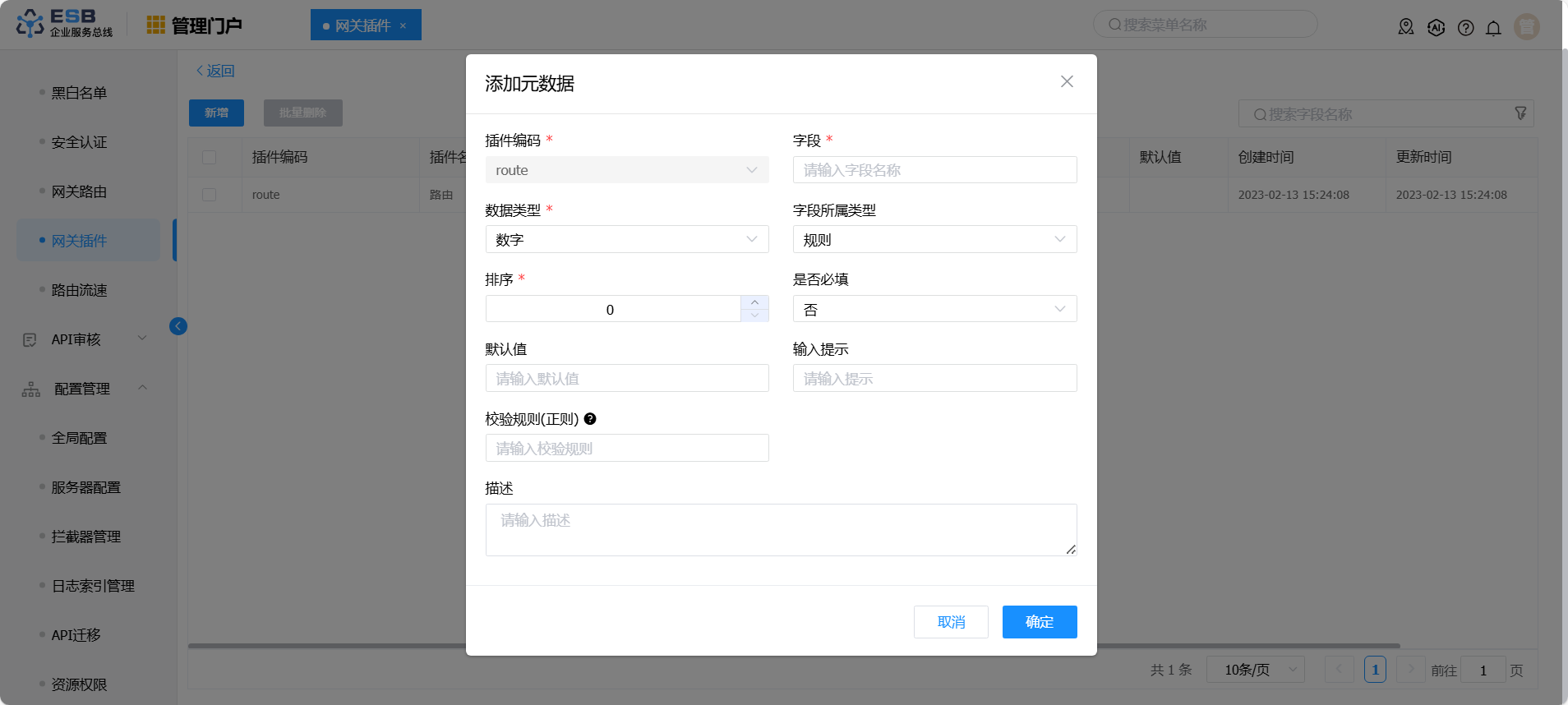Click the help icon next to 校验规则(正则)

coord(590,419)
